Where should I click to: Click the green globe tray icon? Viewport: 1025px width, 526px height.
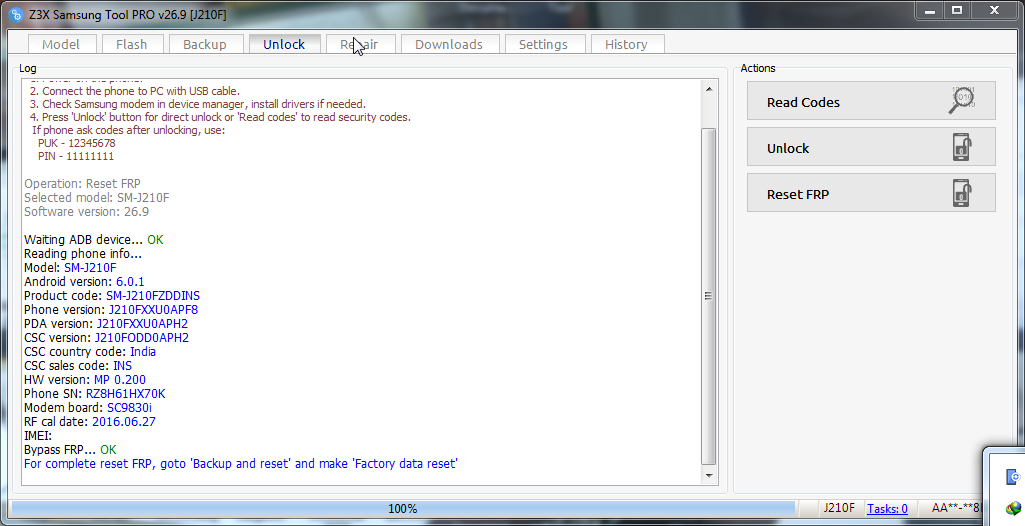coord(1013,508)
